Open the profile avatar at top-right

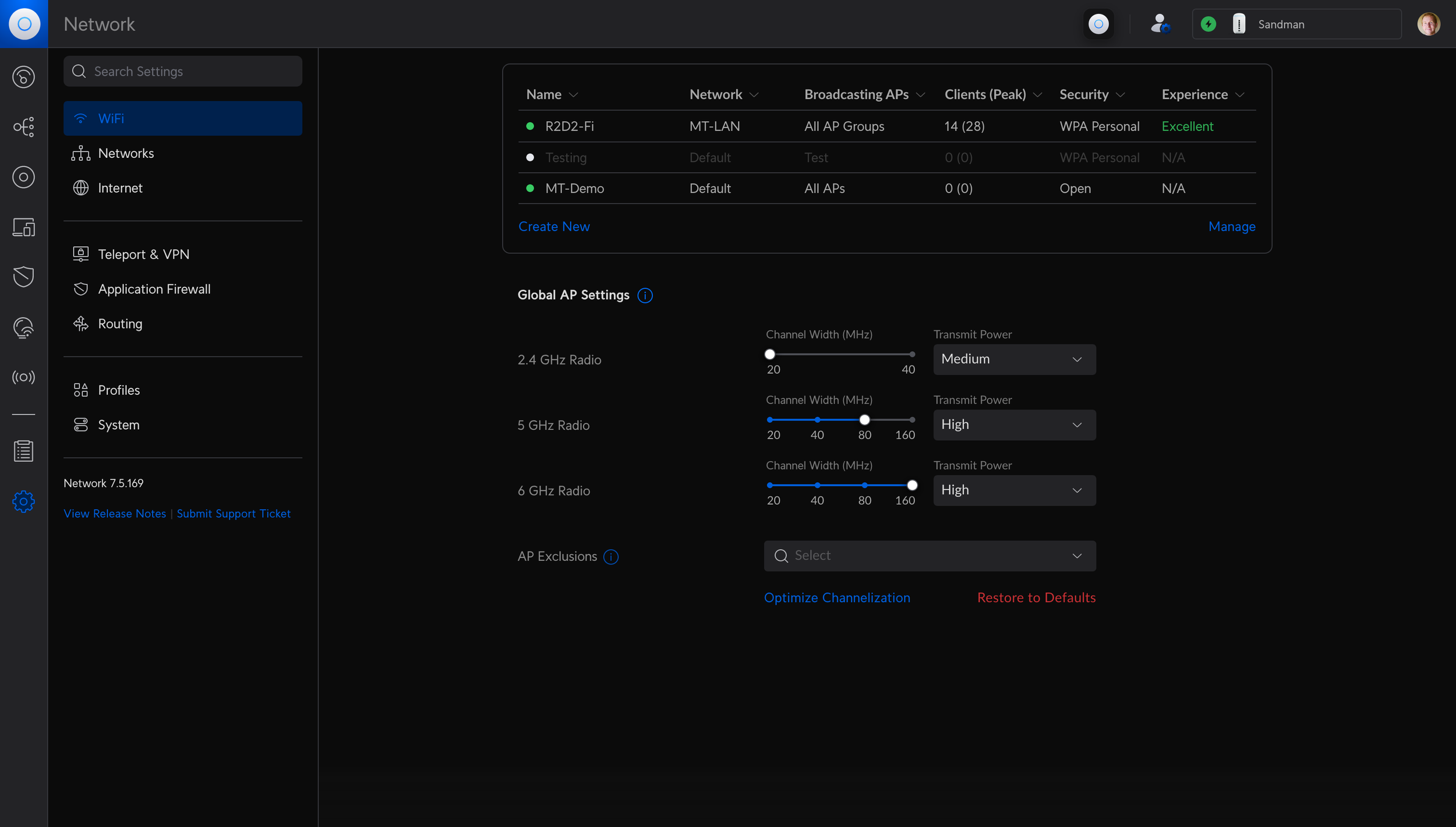coord(1428,24)
